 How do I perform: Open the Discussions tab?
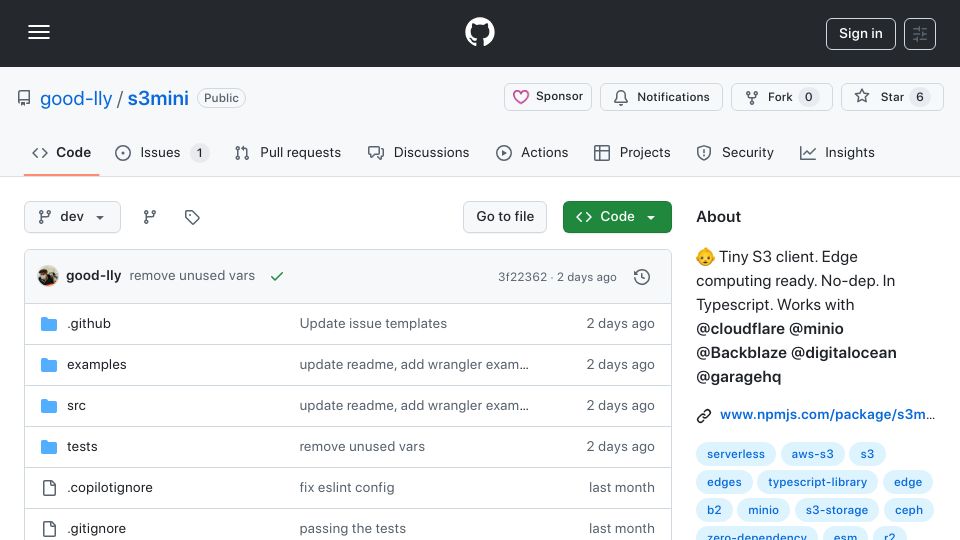coord(419,152)
